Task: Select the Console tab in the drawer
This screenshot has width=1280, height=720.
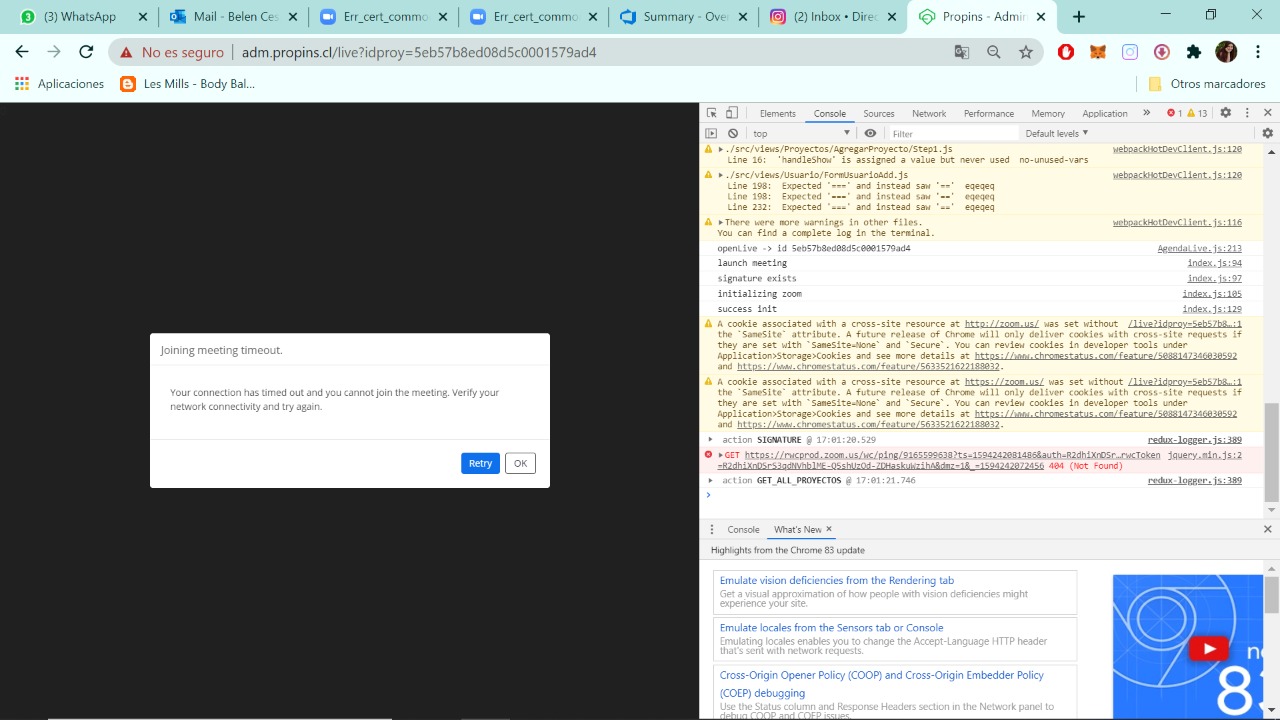Action: tap(743, 529)
